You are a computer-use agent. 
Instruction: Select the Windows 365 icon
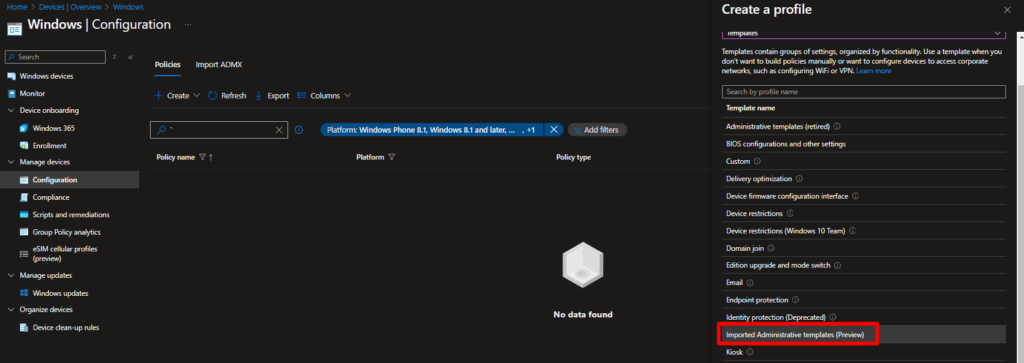pos(24,128)
